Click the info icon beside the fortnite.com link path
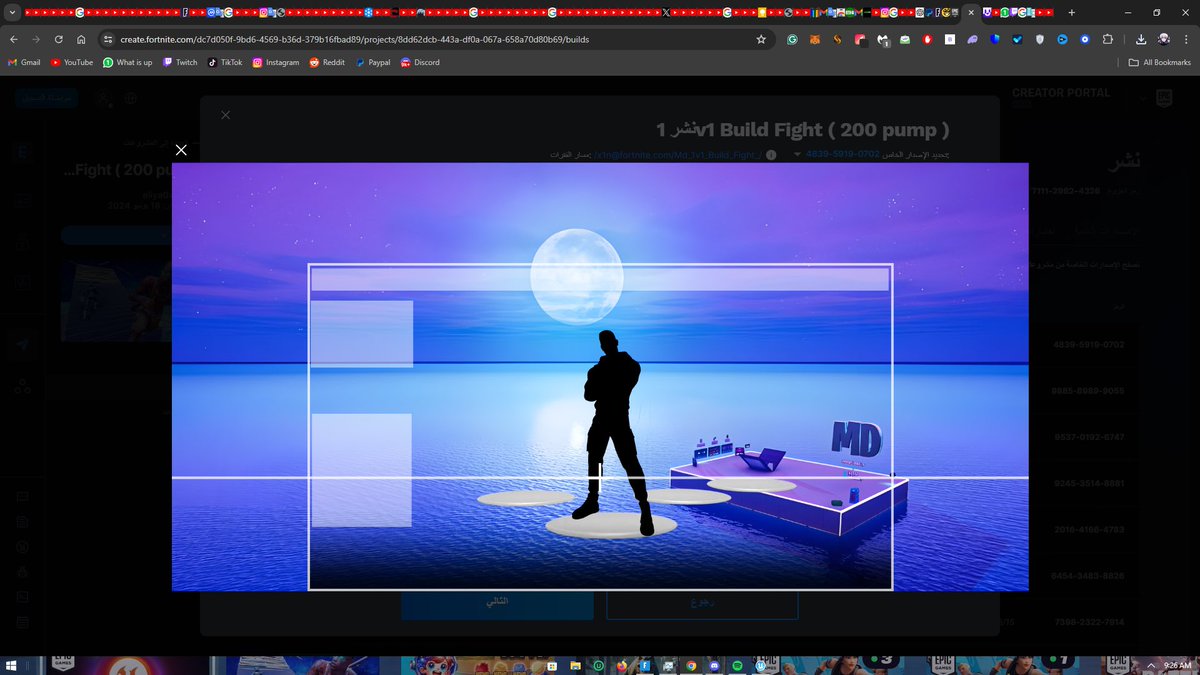 tap(771, 155)
